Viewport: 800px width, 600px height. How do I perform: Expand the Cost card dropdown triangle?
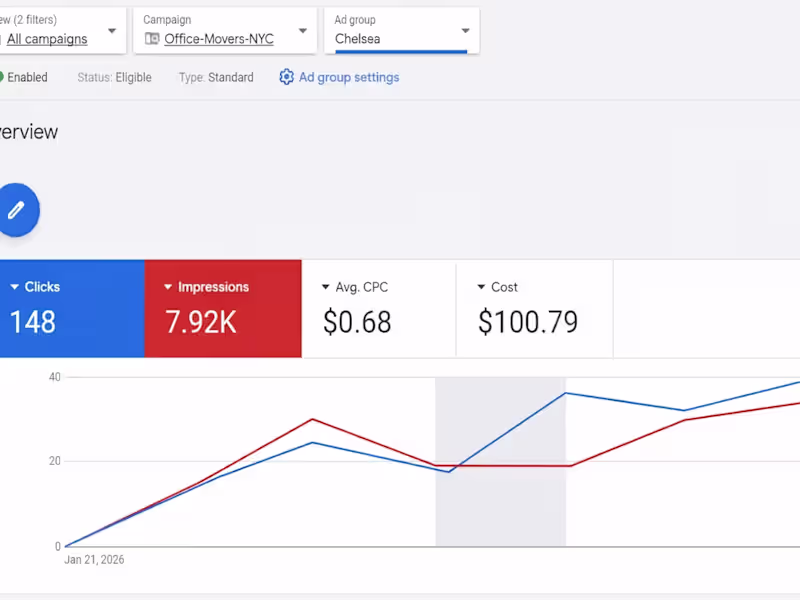click(x=483, y=287)
